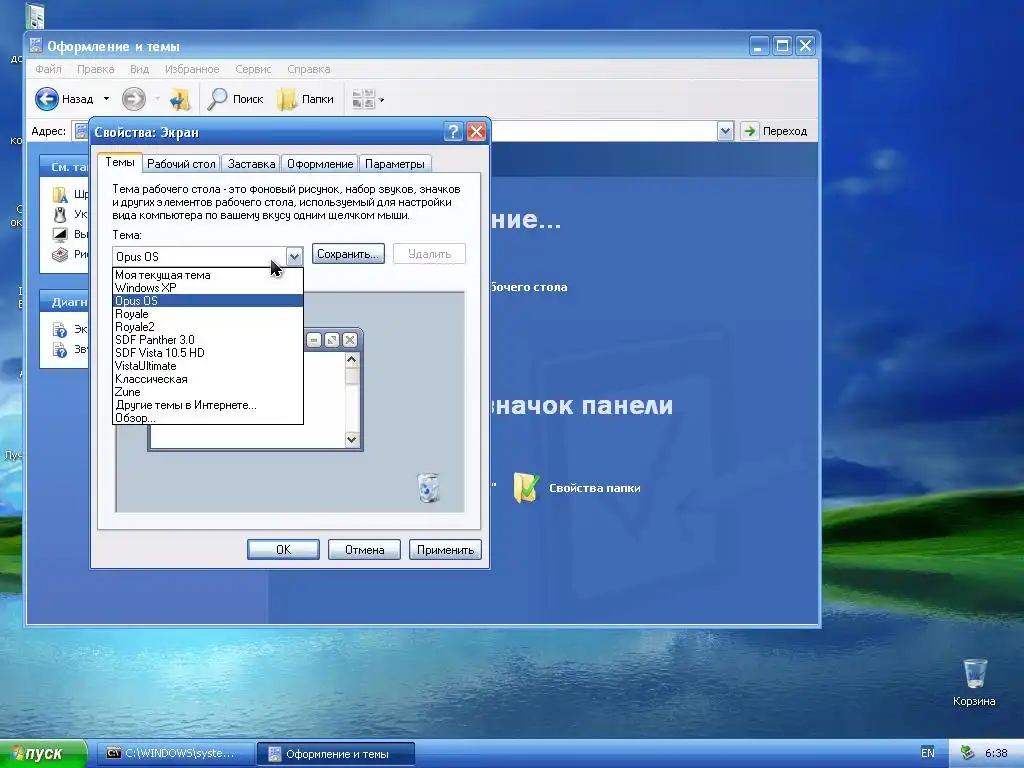The image size is (1024, 768).
Task: Open Search with the magnifier icon
Action: tap(217, 99)
